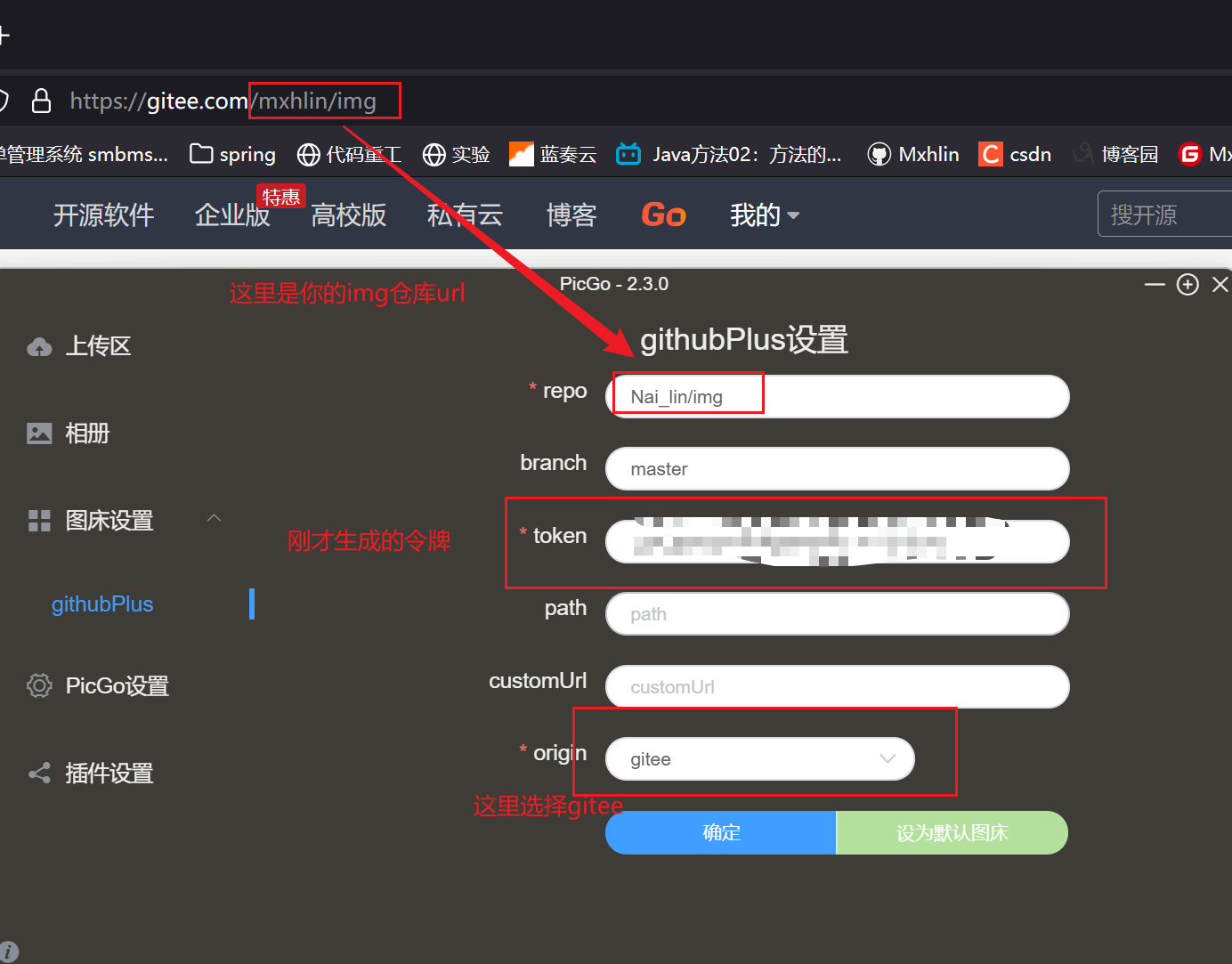Screen dimensions: 1232x964
Task: Click the repo input field
Action: pyautogui.click(x=837, y=396)
